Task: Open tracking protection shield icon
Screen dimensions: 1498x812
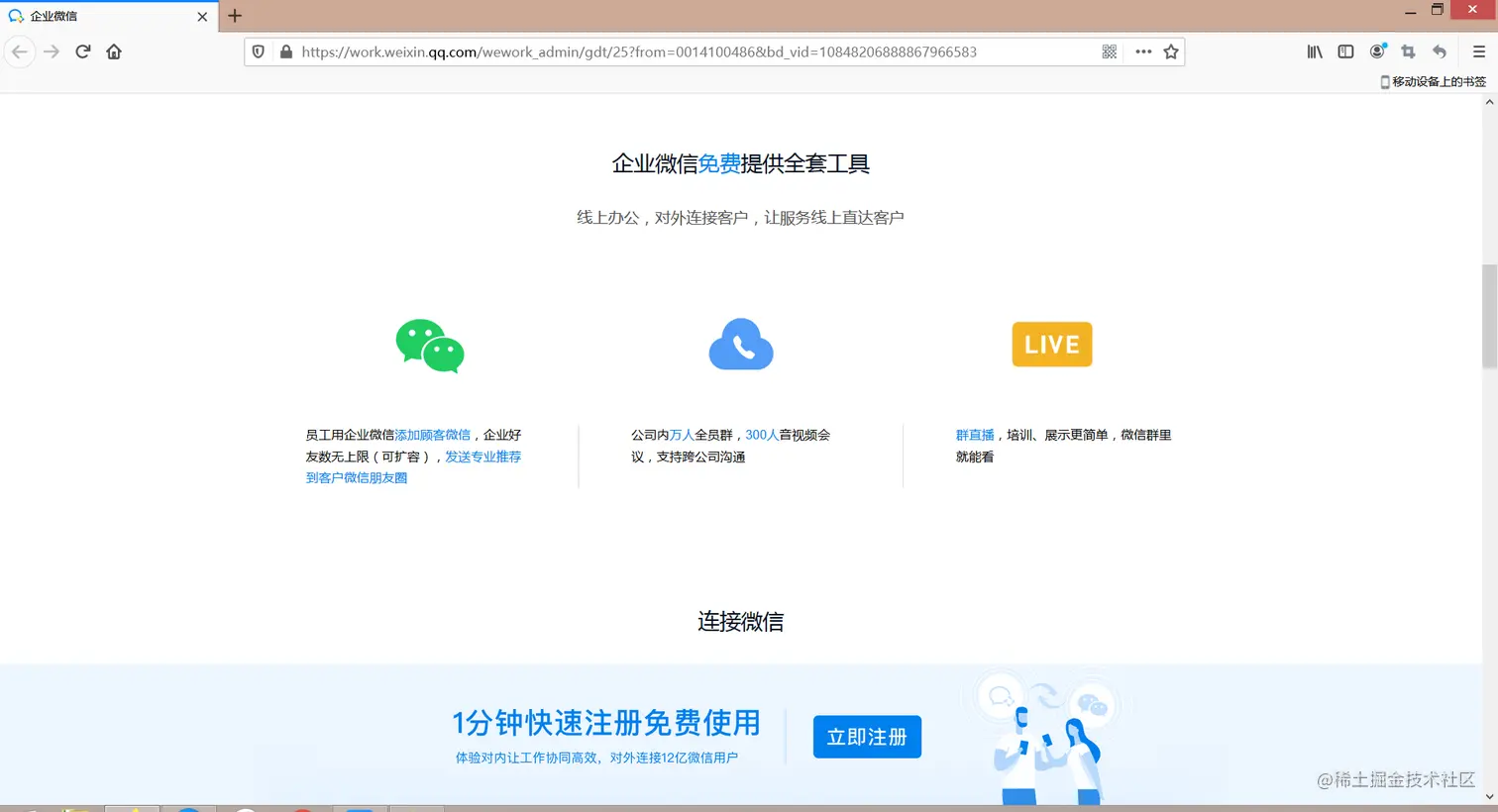Action: pyautogui.click(x=259, y=51)
